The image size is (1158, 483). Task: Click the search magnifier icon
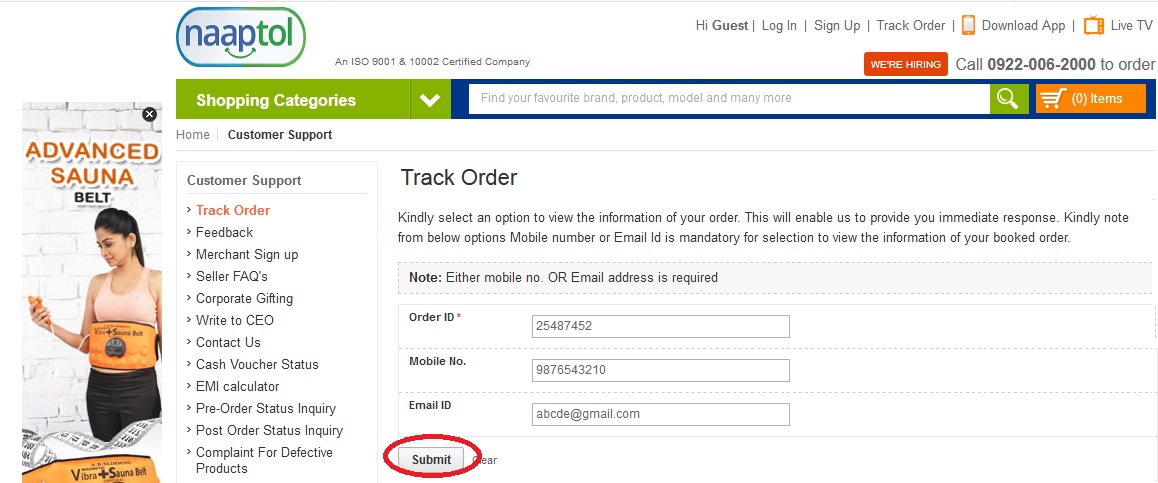[1008, 99]
